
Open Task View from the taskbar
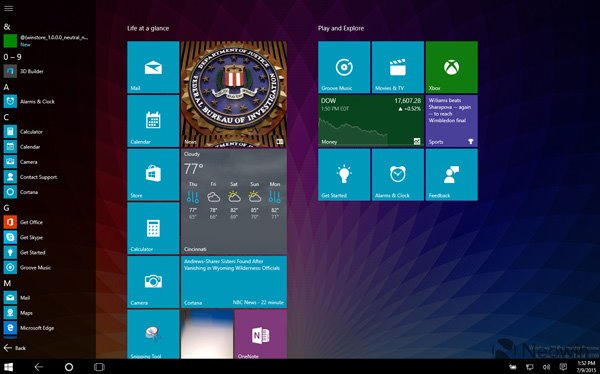pos(99,367)
